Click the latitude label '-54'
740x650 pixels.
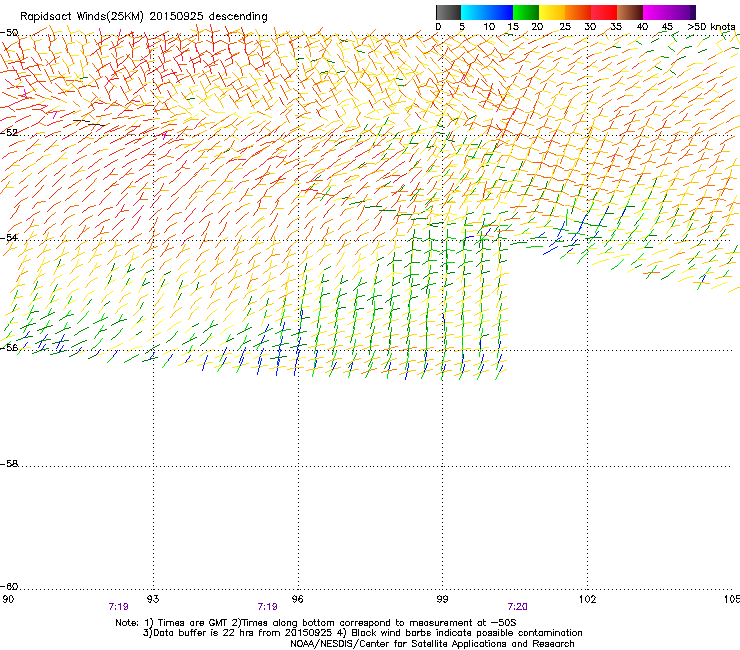(x=9, y=237)
